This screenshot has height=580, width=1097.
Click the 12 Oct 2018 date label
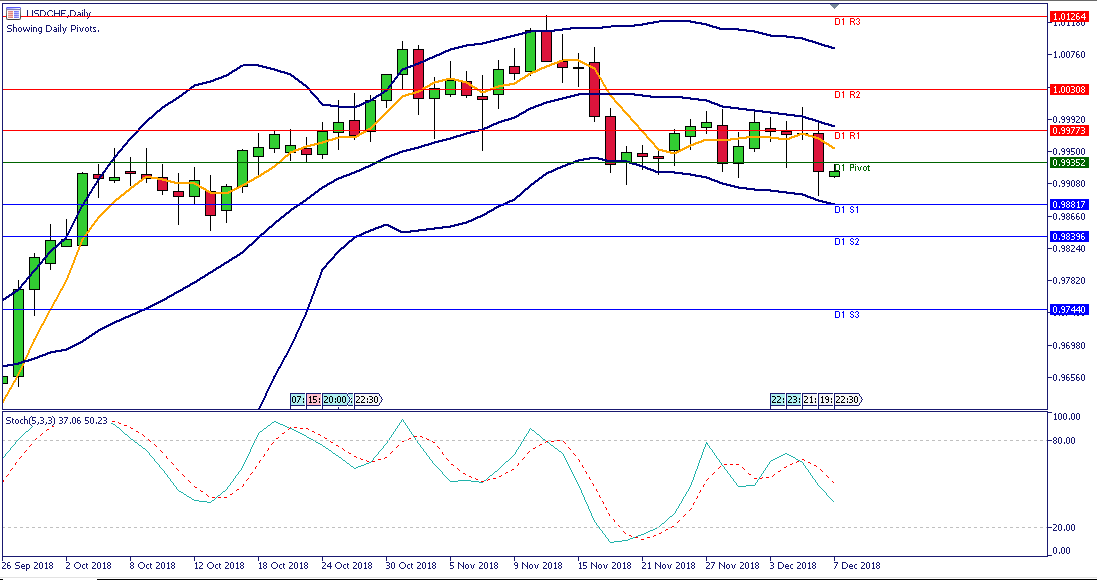pyautogui.click(x=218, y=565)
